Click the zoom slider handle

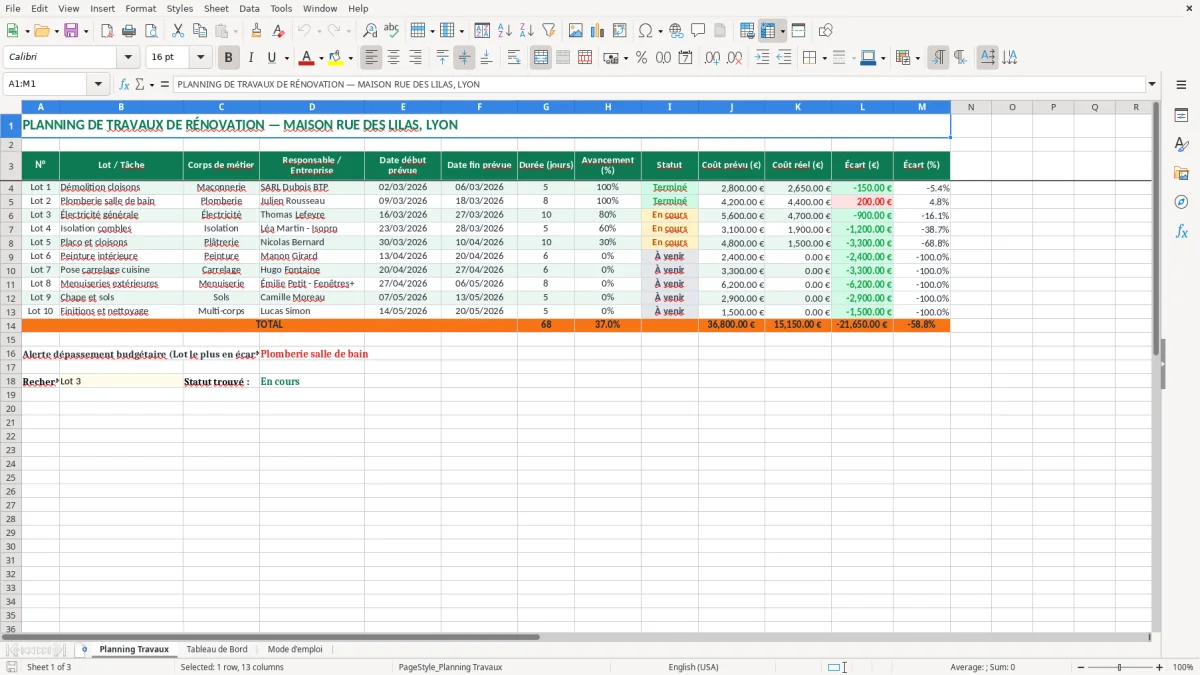1120,667
